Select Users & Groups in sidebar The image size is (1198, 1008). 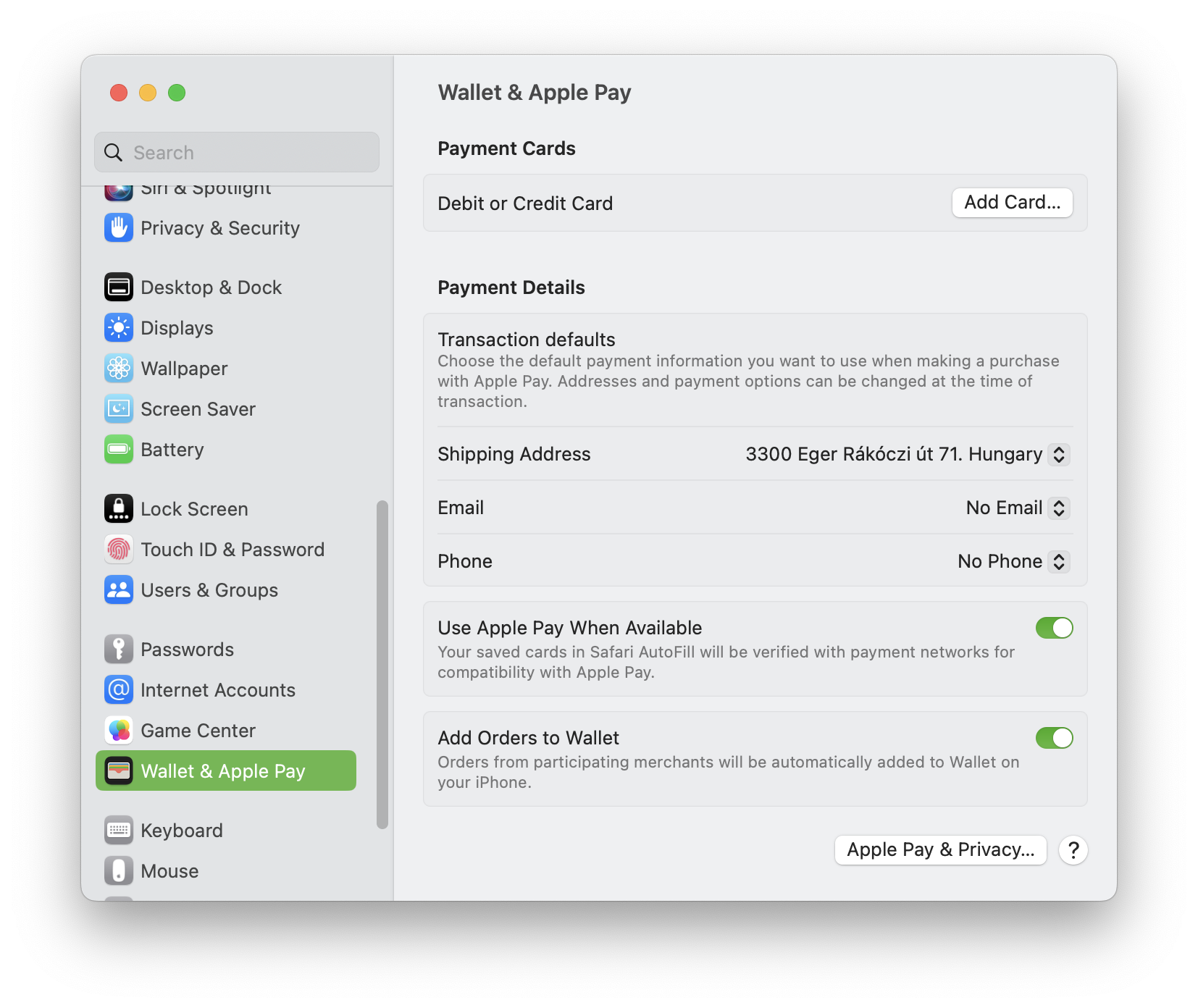click(x=209, y=590)
